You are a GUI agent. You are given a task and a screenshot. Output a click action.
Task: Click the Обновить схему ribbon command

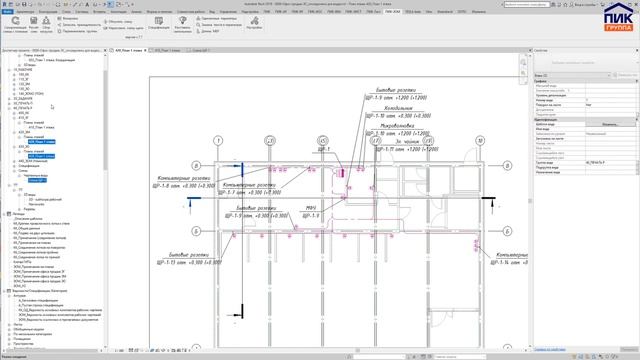pos(118,22)
